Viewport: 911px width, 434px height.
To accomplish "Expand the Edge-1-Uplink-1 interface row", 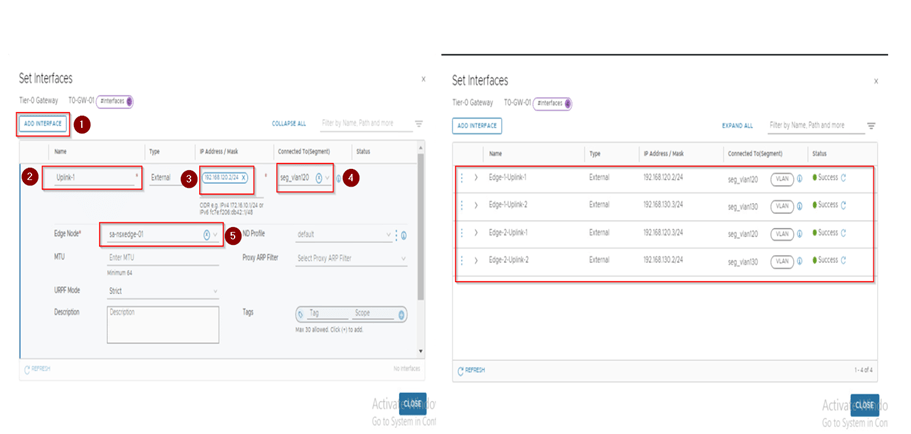I will 476,177.
